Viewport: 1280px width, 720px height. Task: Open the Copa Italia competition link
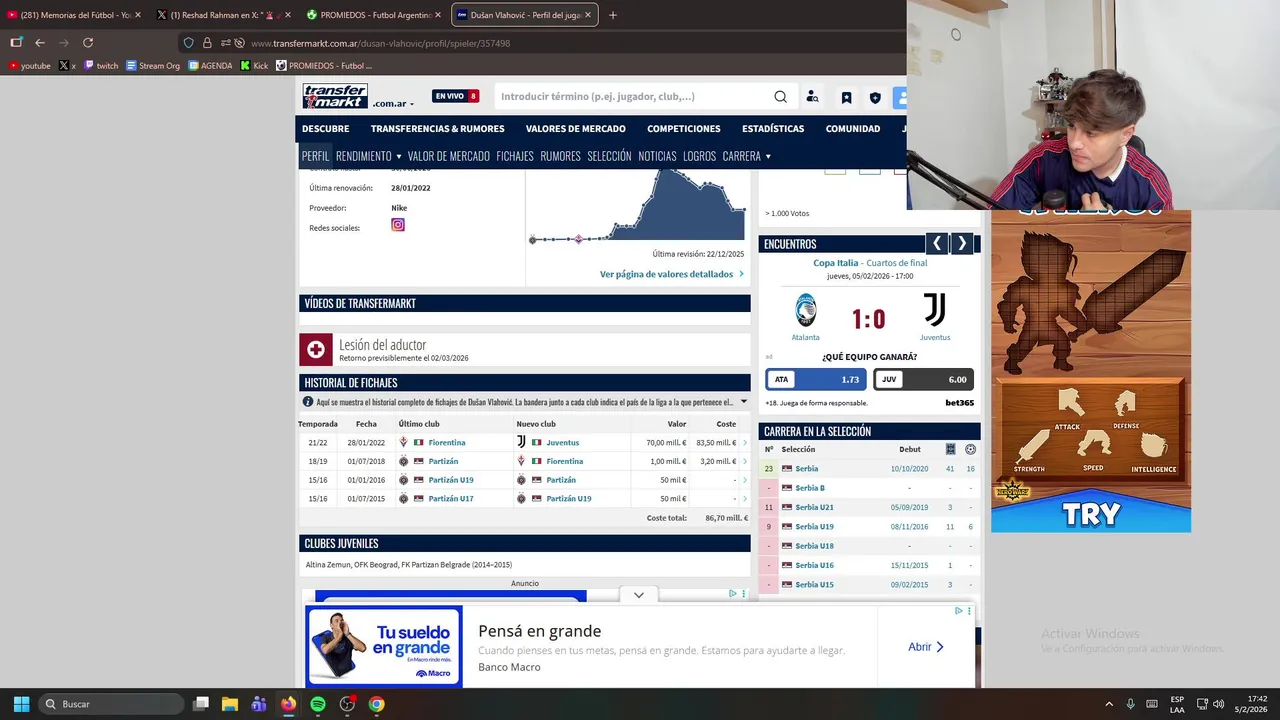[836, 263]
